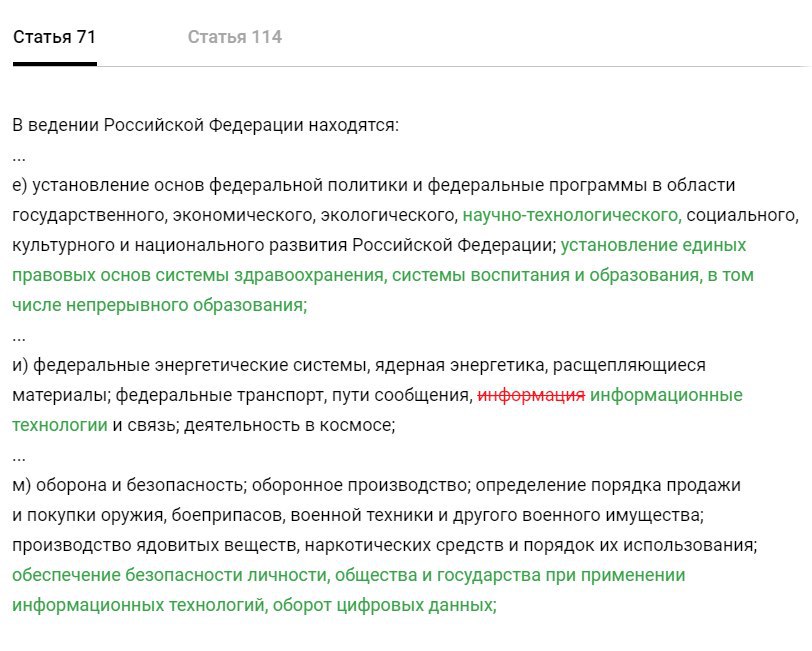Switch to the Статья 114 tab

(x=235, y=37)
